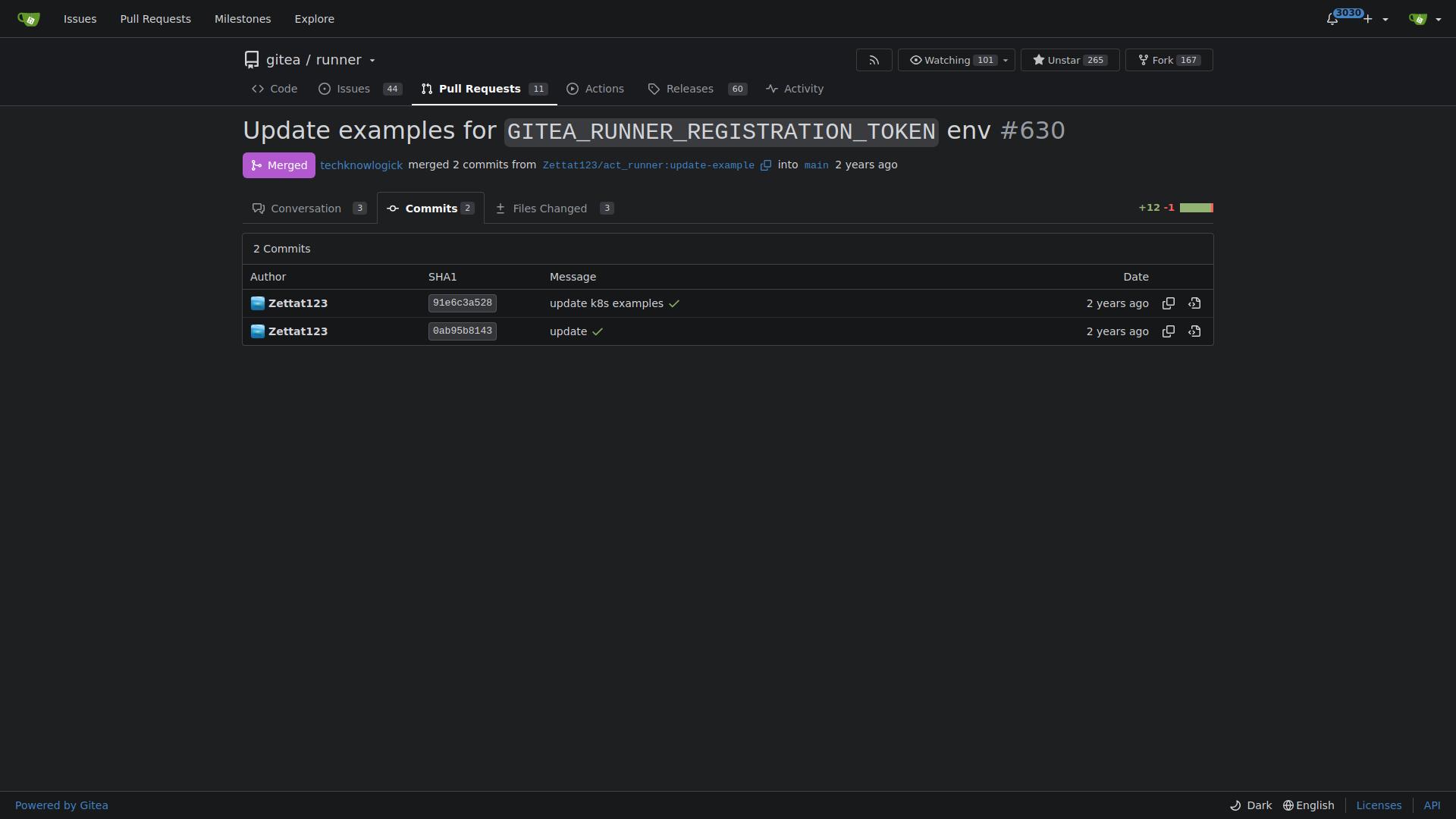Click Zettat123 avatar in second commit row
This screenshot has height=819, width=1456.
tap(258, 331)
